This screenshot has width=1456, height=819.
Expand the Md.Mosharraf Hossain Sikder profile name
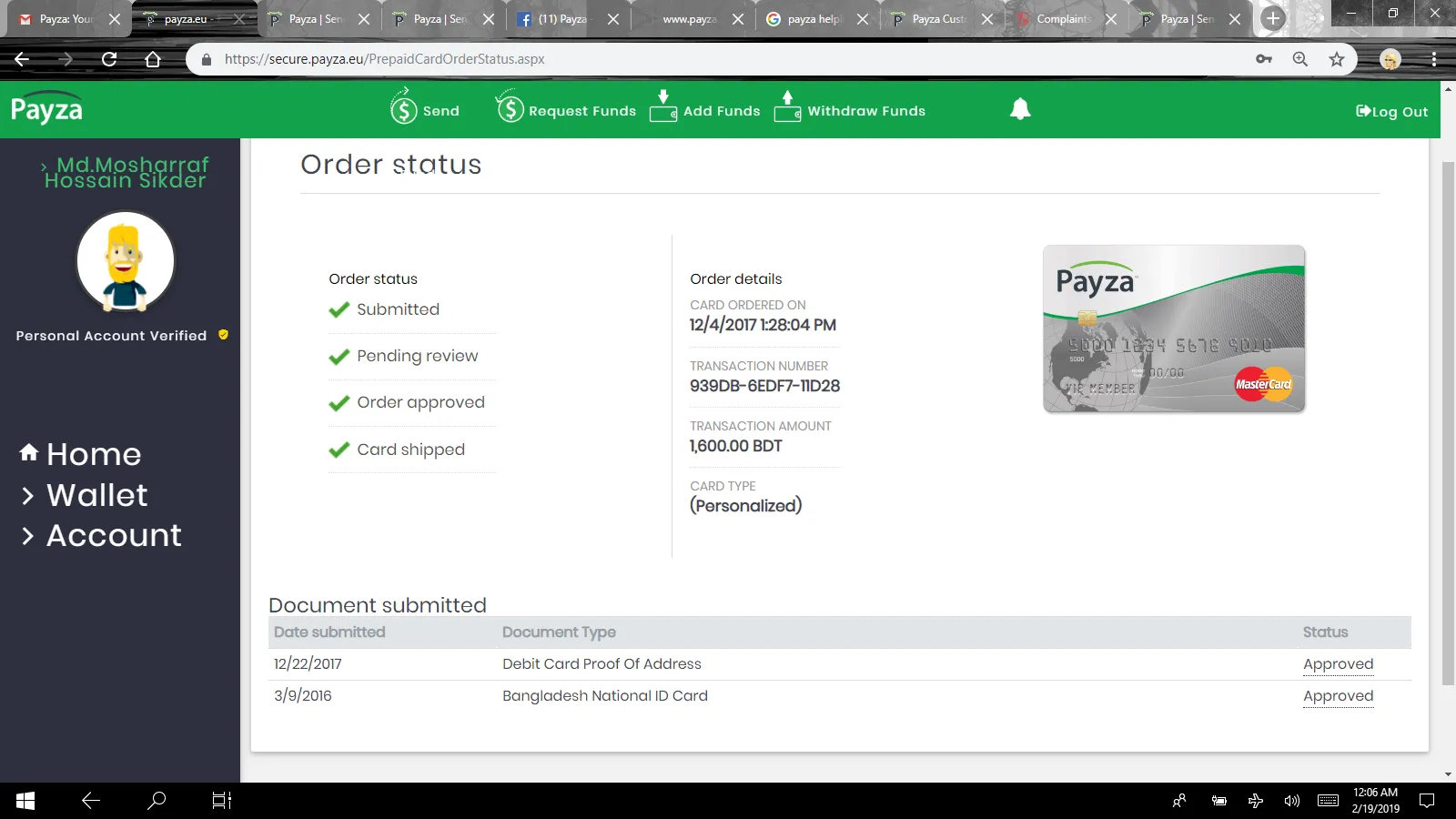point(126,172)
